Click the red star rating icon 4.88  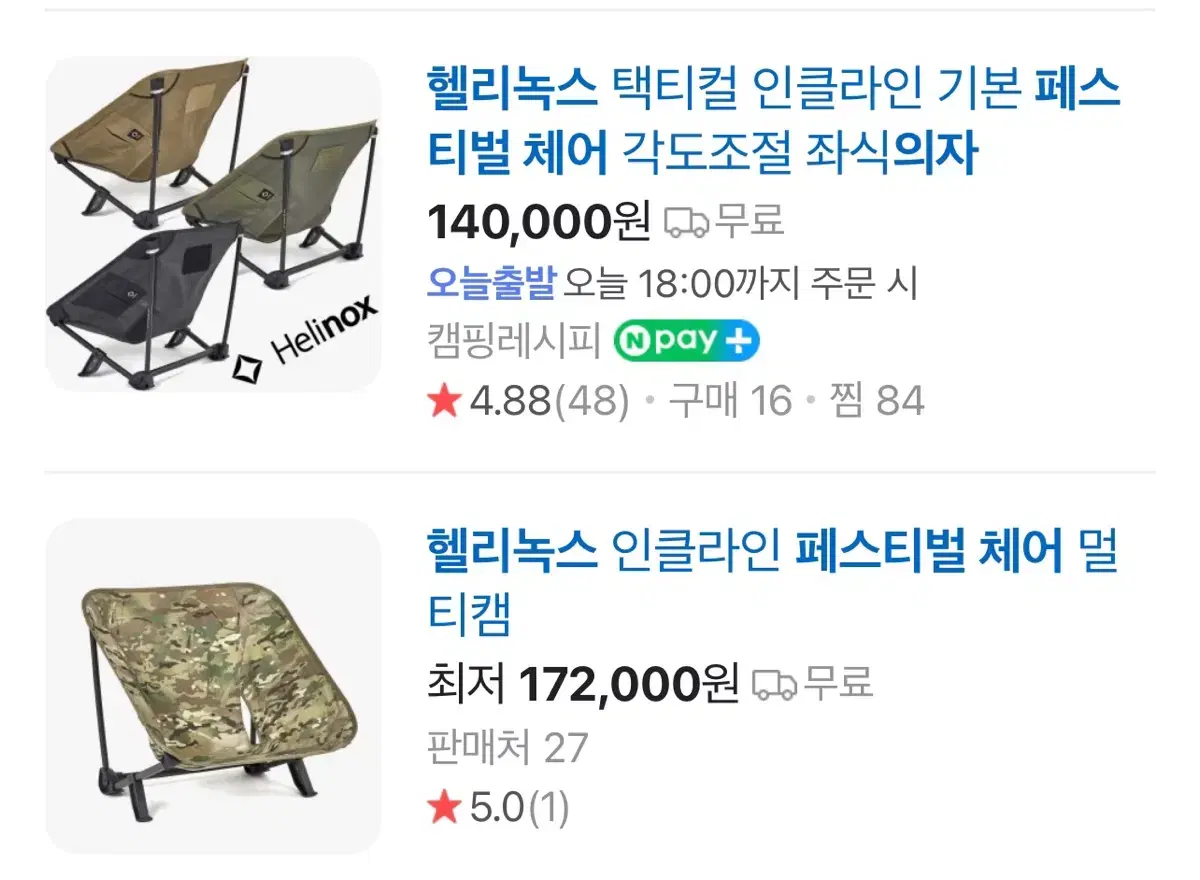pyautogui.click(x=443, y=402)
